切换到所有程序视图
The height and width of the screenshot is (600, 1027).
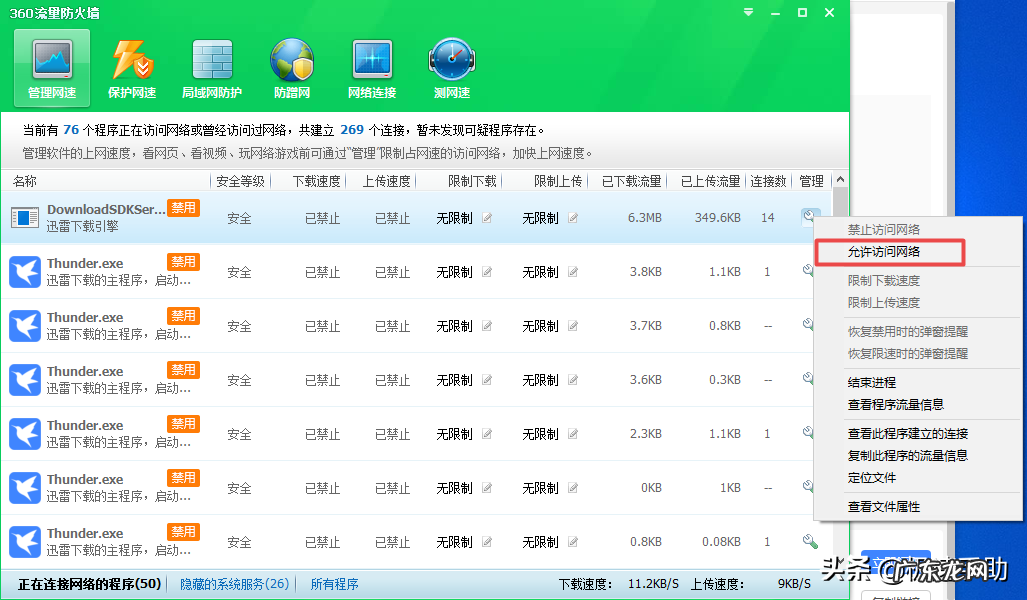(x=334, y=583)
